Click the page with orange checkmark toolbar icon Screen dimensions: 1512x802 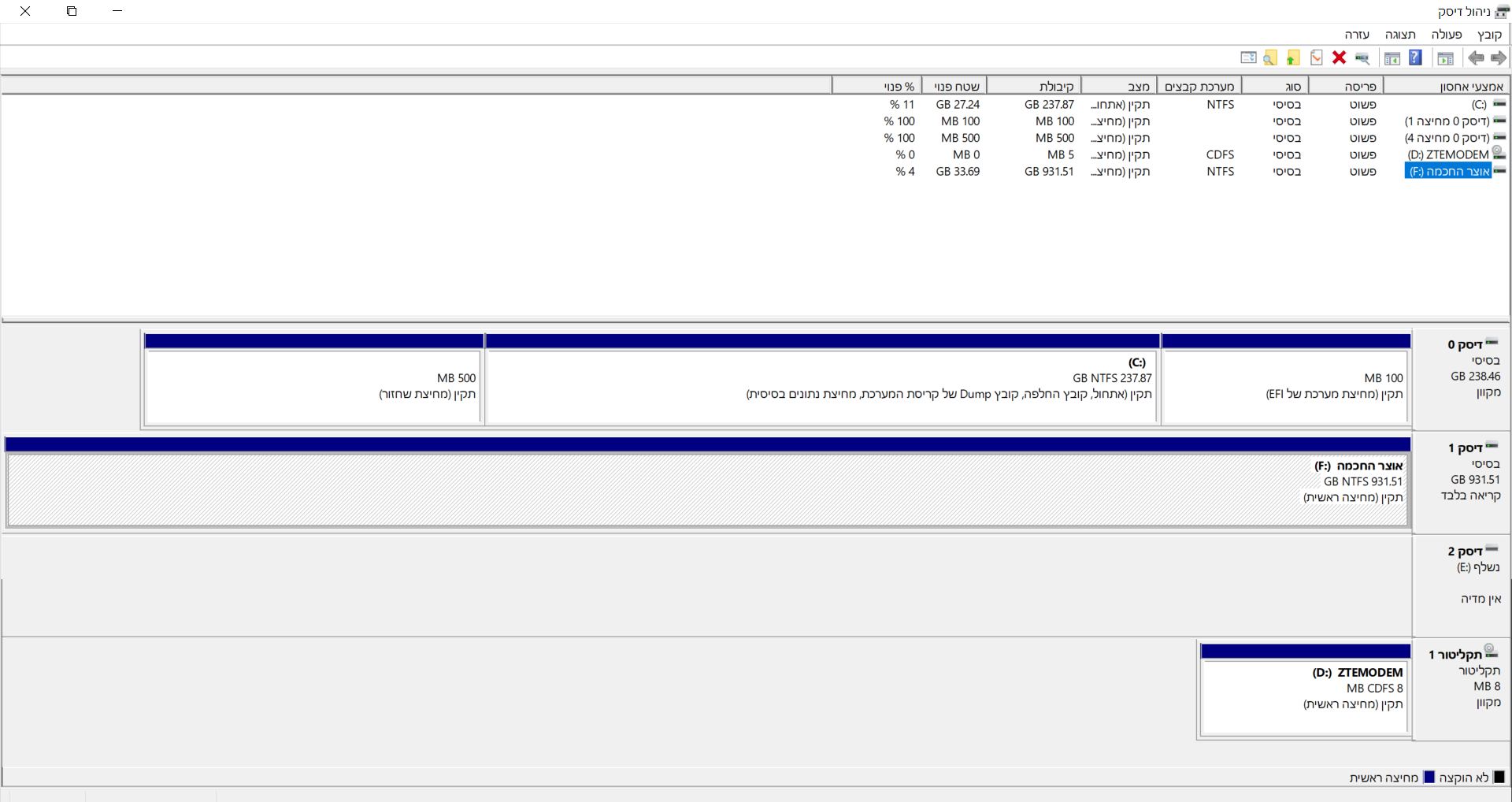[x=1316, y=58]
